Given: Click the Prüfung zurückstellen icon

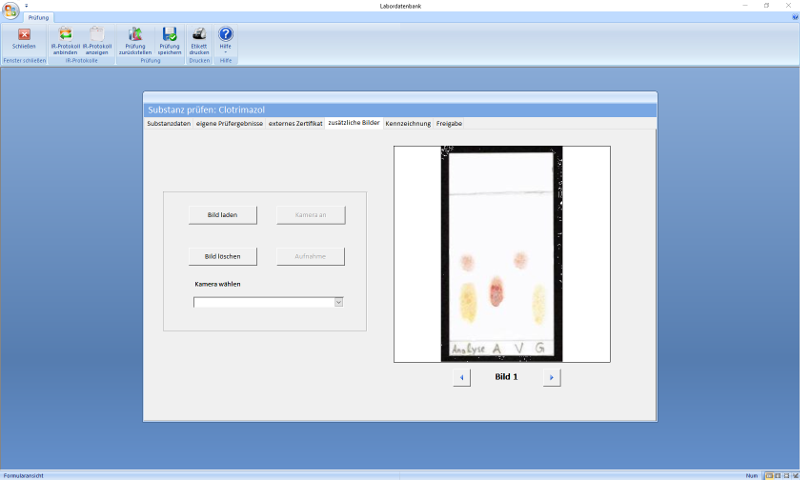Looking at the screenshot, I should coord(135,39).
